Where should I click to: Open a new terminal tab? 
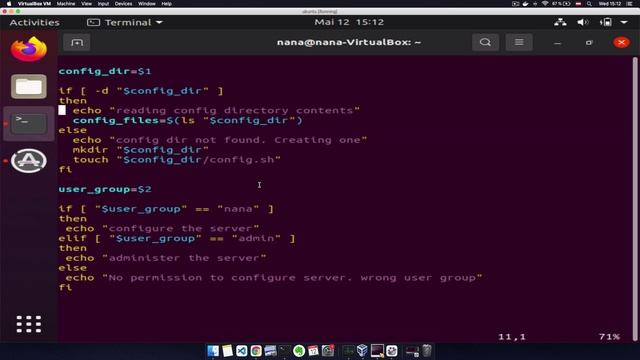tap(77, 42)
